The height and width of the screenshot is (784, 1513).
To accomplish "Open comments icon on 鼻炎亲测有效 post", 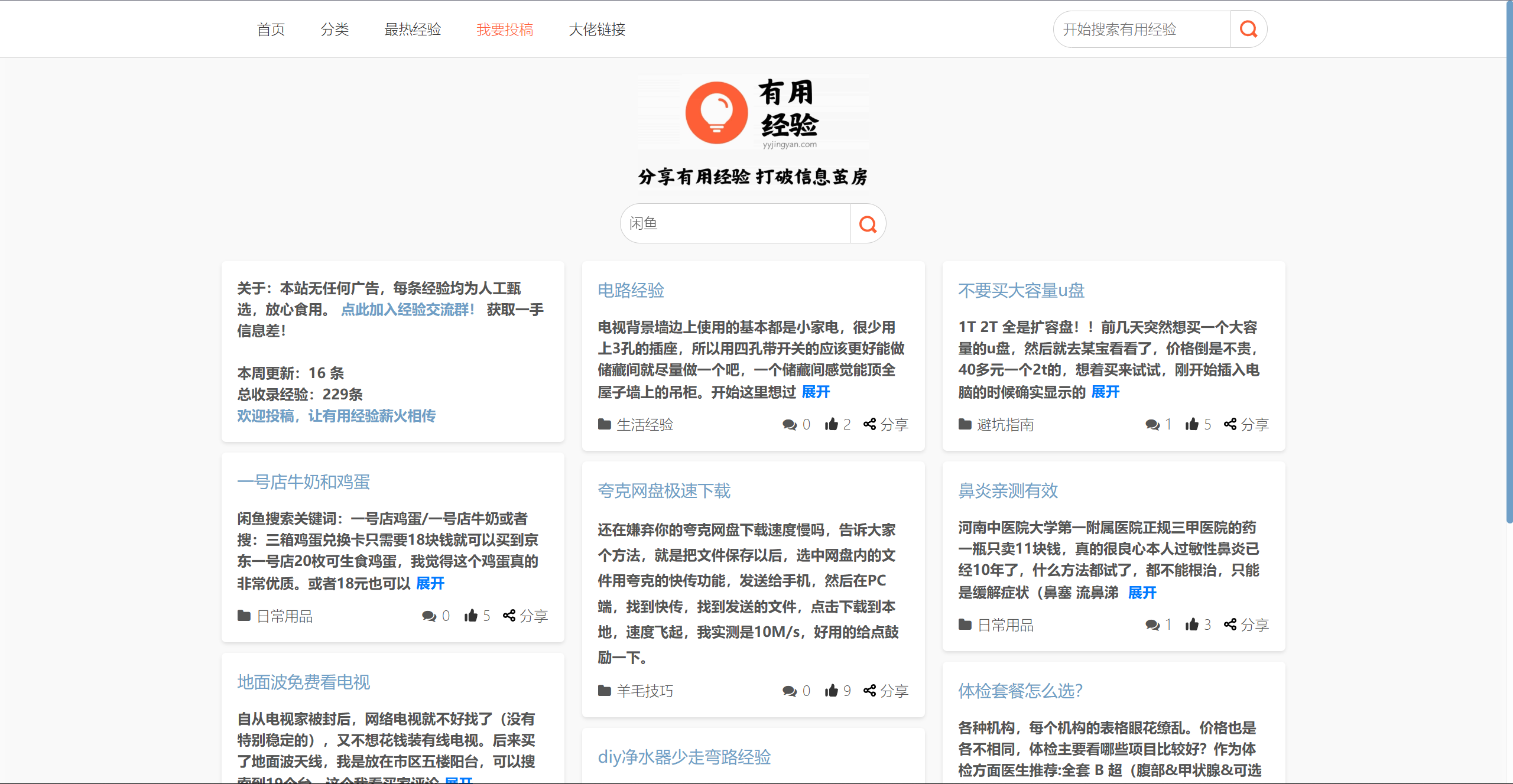I will point(1152,625).
